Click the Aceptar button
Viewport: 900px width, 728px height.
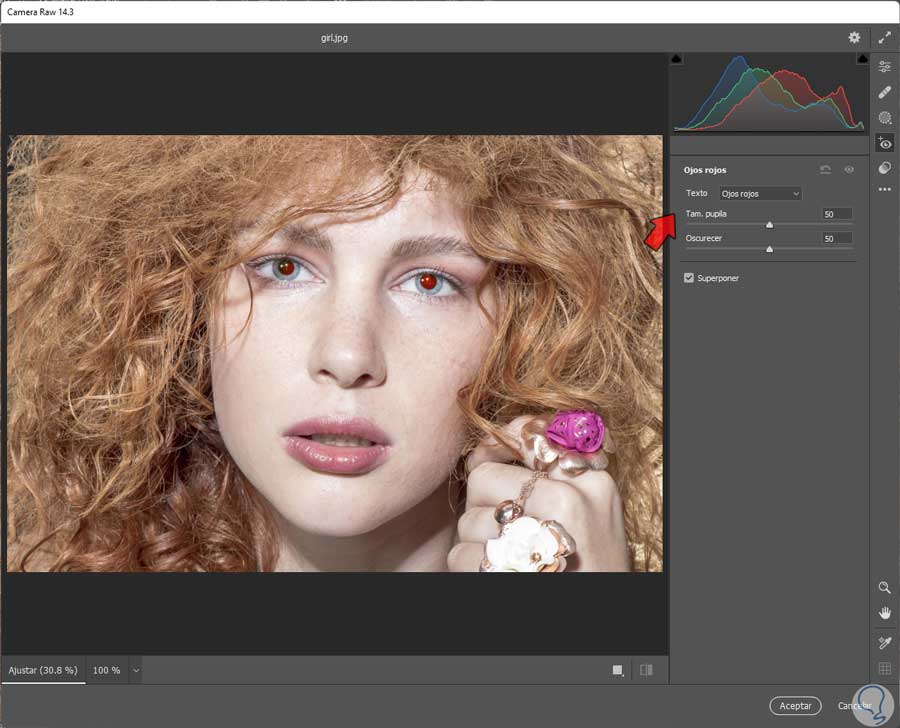click(796, 706)
